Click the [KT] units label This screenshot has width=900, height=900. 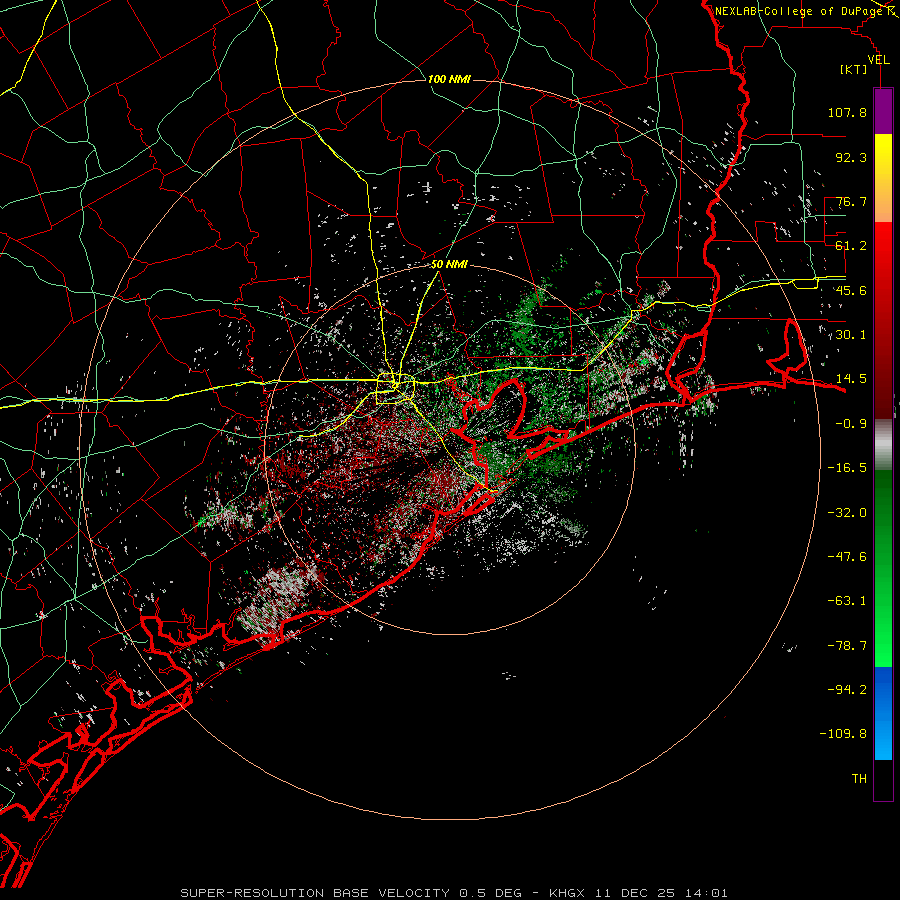pos(853,69)
